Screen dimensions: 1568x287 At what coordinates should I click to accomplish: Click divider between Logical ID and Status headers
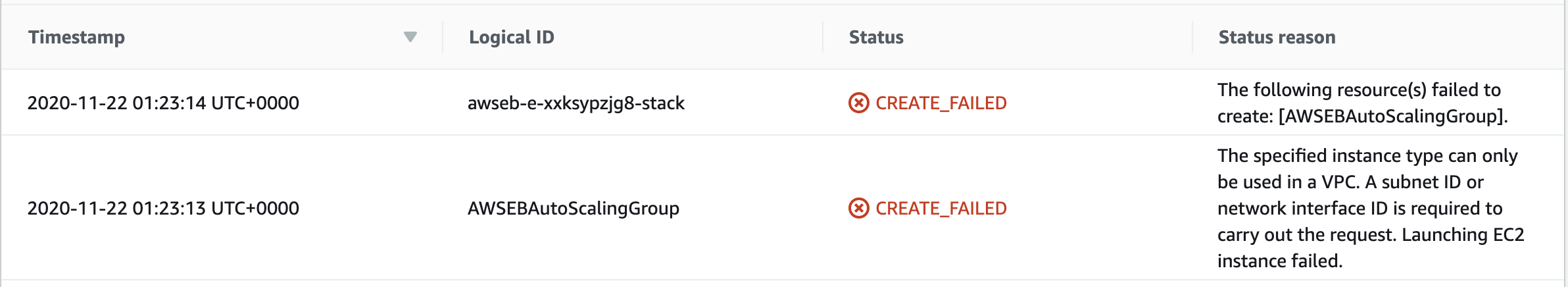(823, 37)
